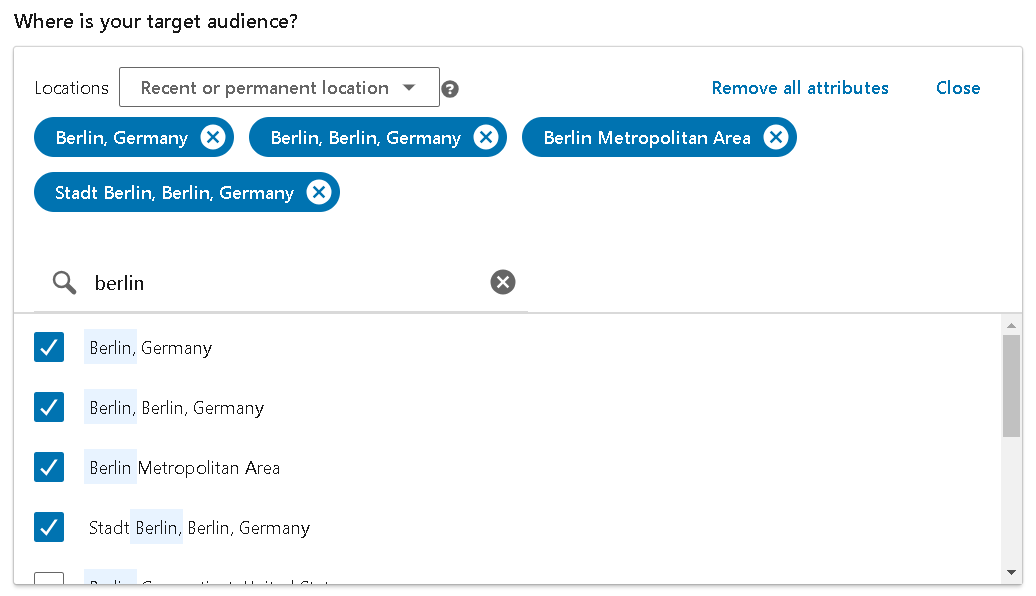
Task: Click the Locations help question mark icon
Action: [x=451, y=89]
